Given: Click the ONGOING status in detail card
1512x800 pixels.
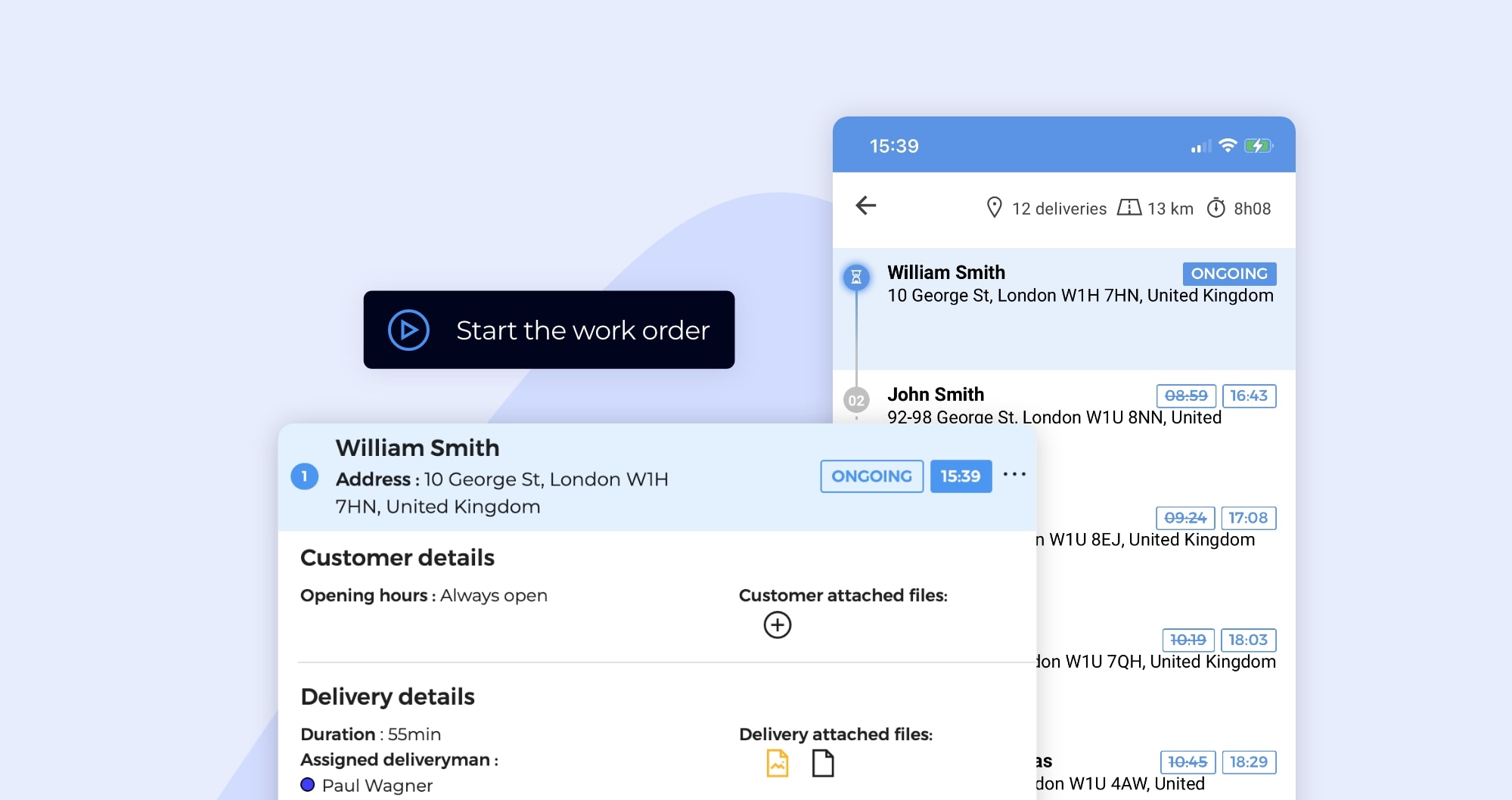Looking at the screenshot, I should coord(871,476).
